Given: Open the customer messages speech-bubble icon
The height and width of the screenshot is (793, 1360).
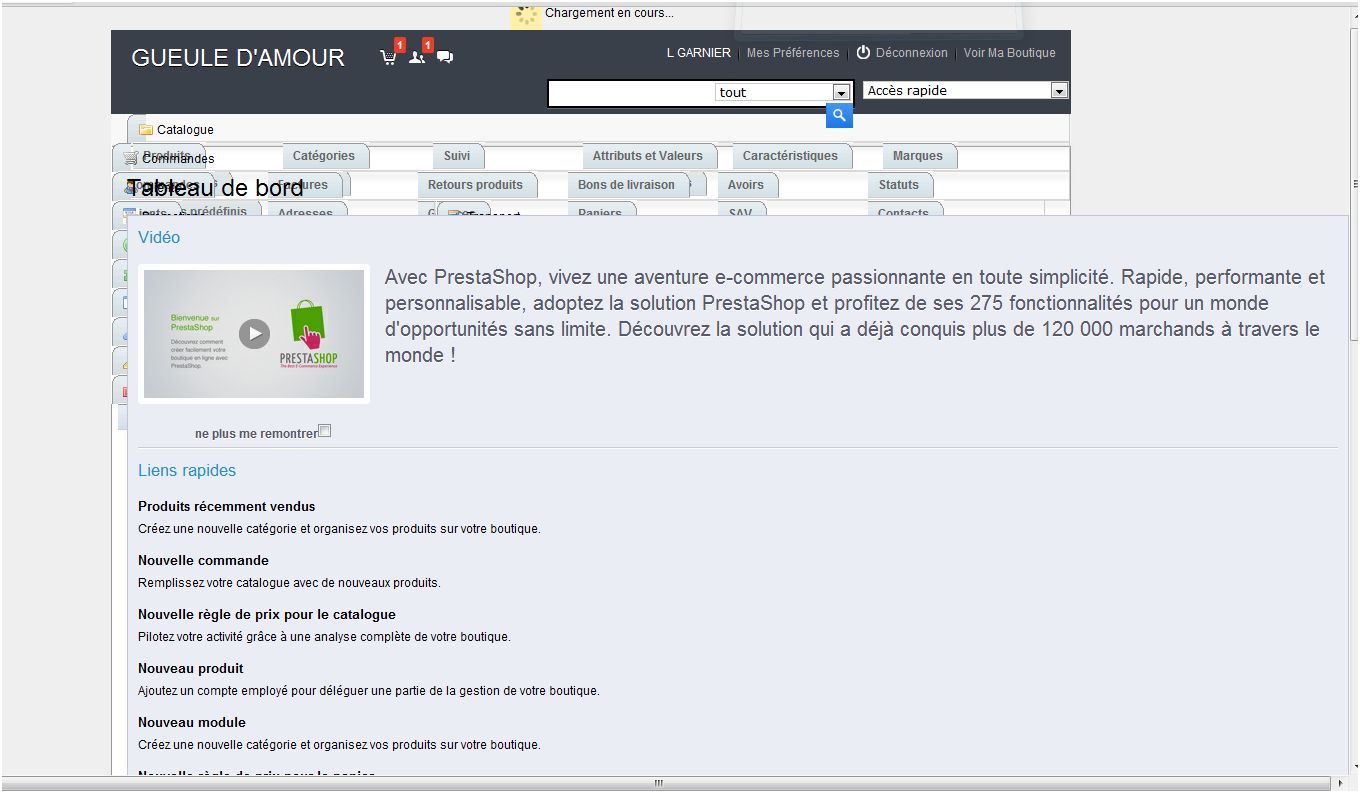Looking at the screenshot, I should [x=445, y=57].
